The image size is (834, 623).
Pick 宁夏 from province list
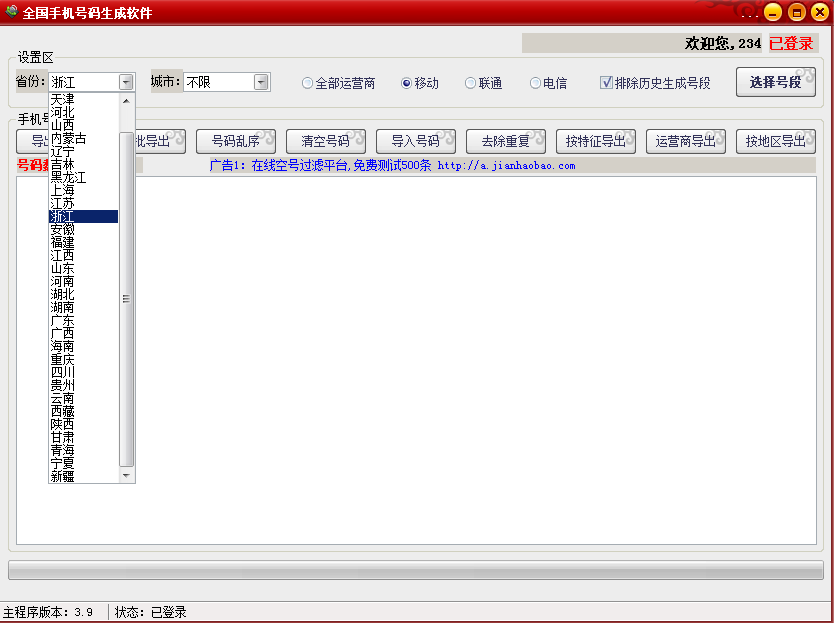click(x=84, y=463)
